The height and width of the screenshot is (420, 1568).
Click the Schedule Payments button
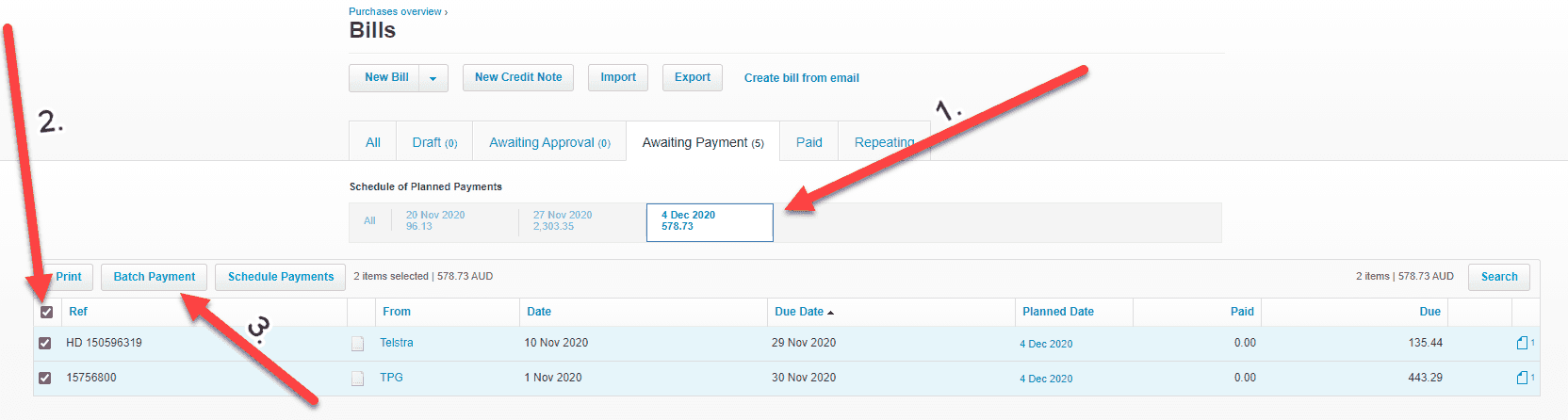(x=281, y=277)
